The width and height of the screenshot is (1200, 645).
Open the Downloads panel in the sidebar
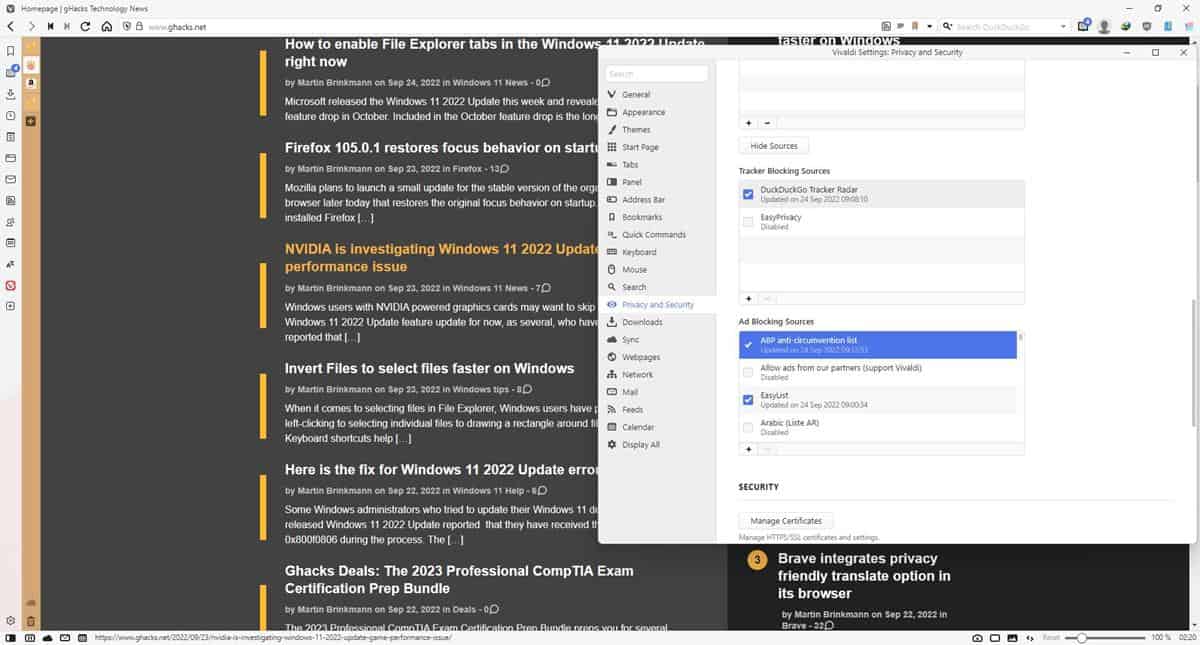[x=10, y=93]
